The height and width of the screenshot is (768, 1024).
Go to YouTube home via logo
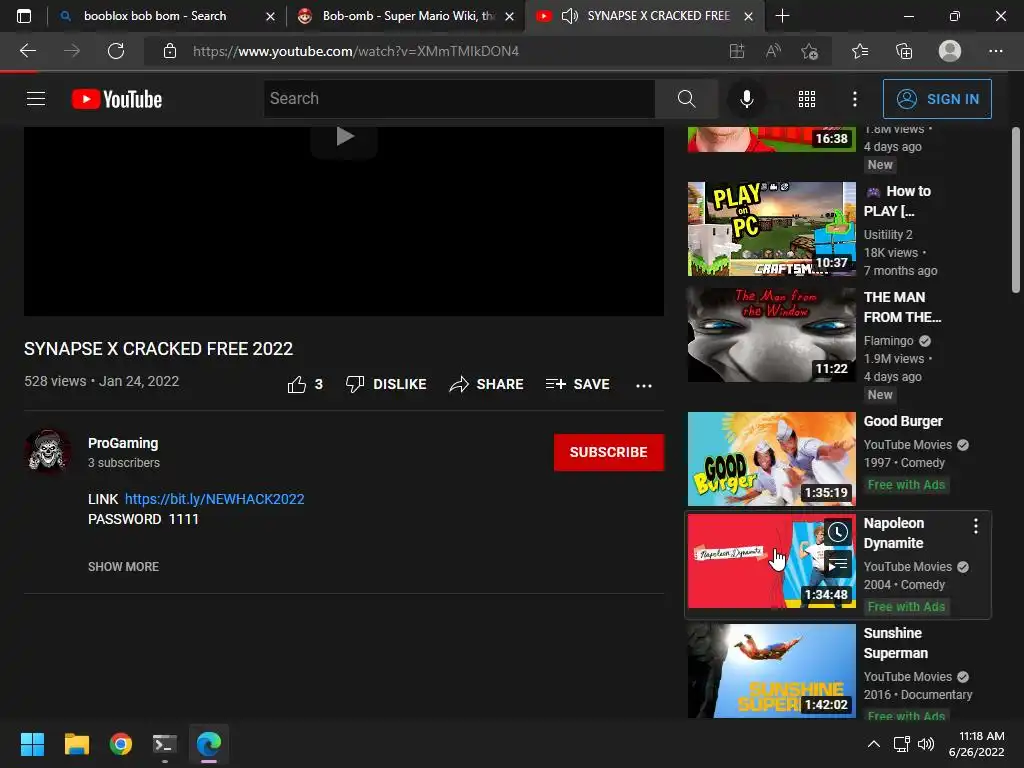point(117,99)
